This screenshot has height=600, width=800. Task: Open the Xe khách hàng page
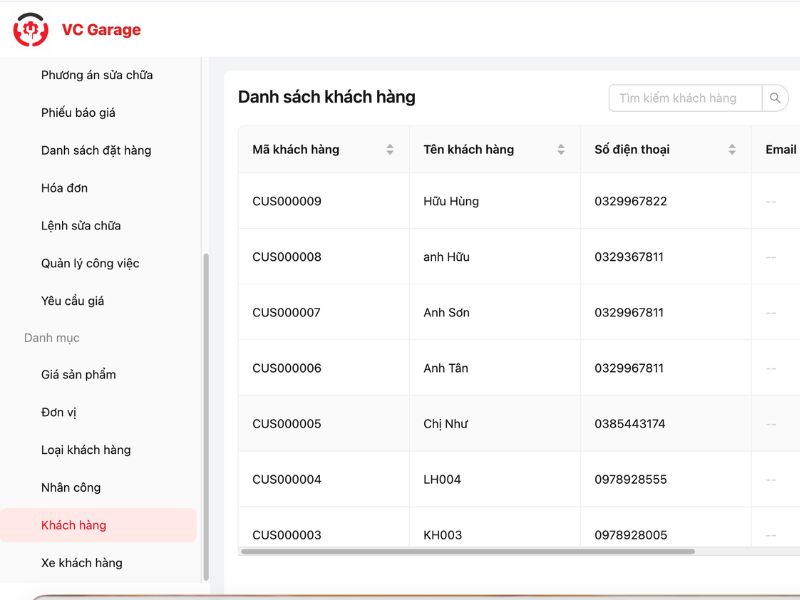pyautogui.click(x=81, y=562)
